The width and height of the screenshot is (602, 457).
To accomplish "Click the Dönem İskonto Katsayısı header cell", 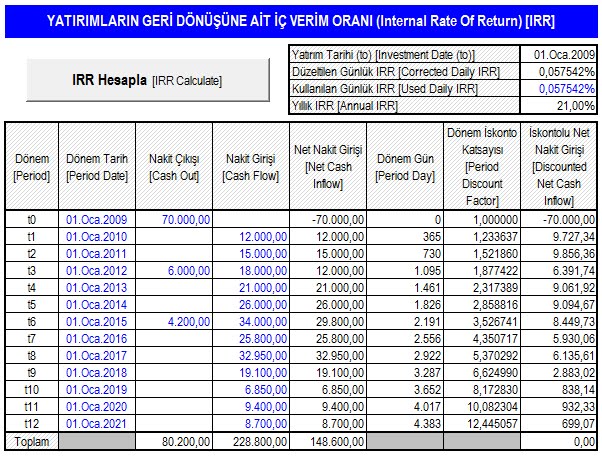I will (x=484, y=167).
